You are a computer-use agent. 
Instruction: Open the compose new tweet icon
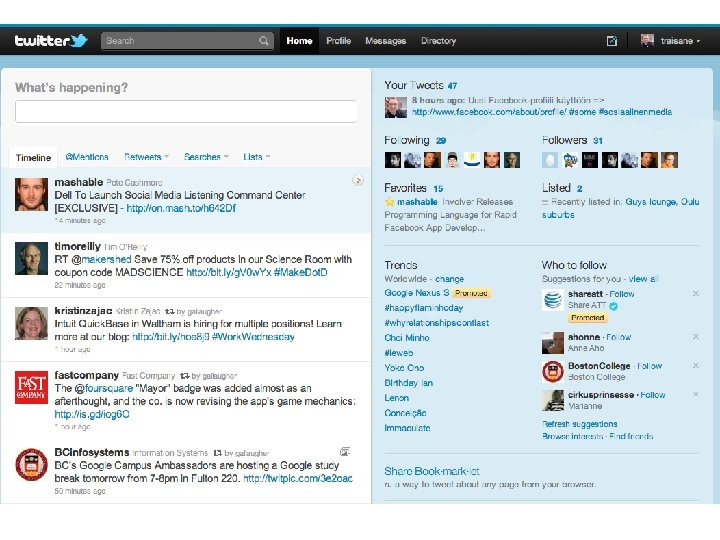(x=612, y=41)
